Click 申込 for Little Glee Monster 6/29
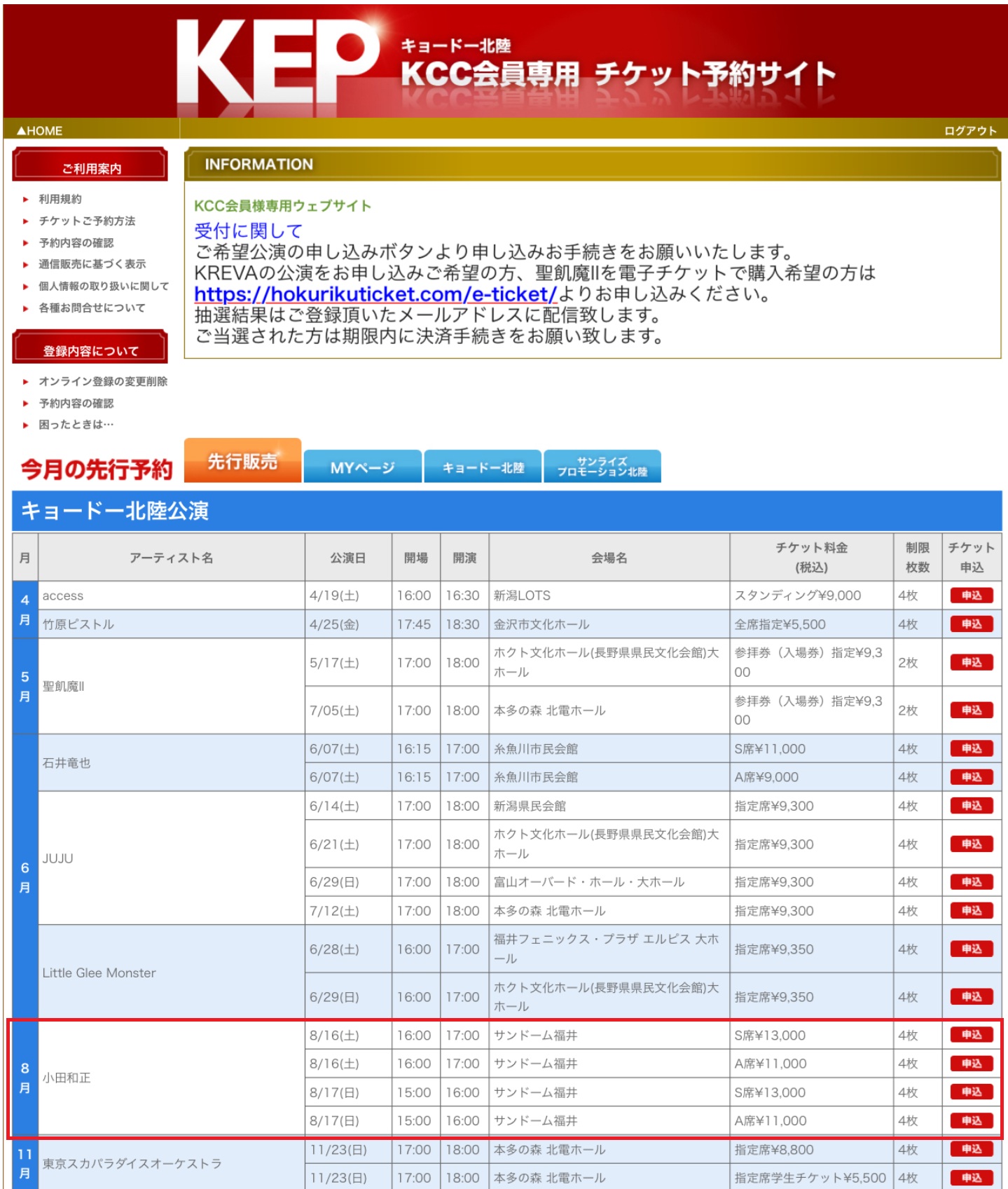The height and width of the screenshot is (1189, 1008). 972,997
